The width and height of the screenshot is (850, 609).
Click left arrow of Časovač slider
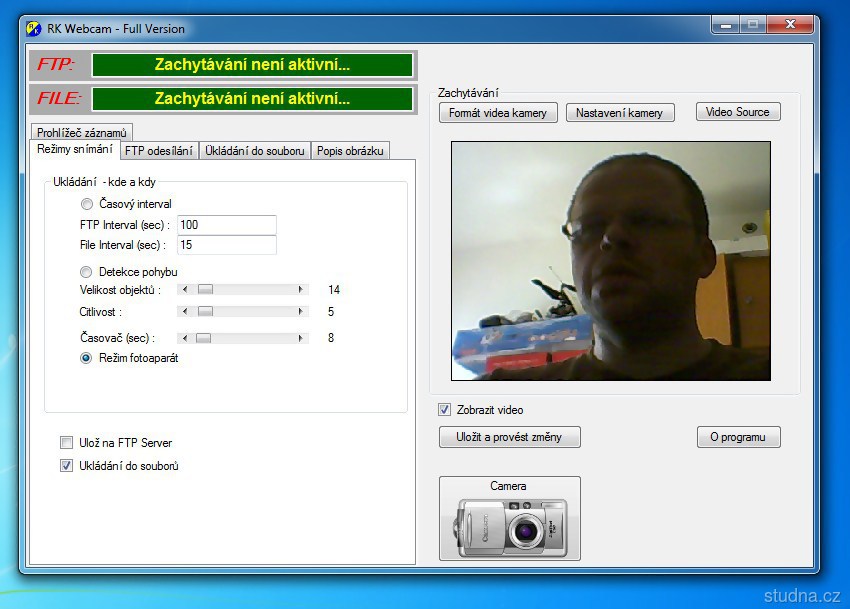click(x=185, y=338)
